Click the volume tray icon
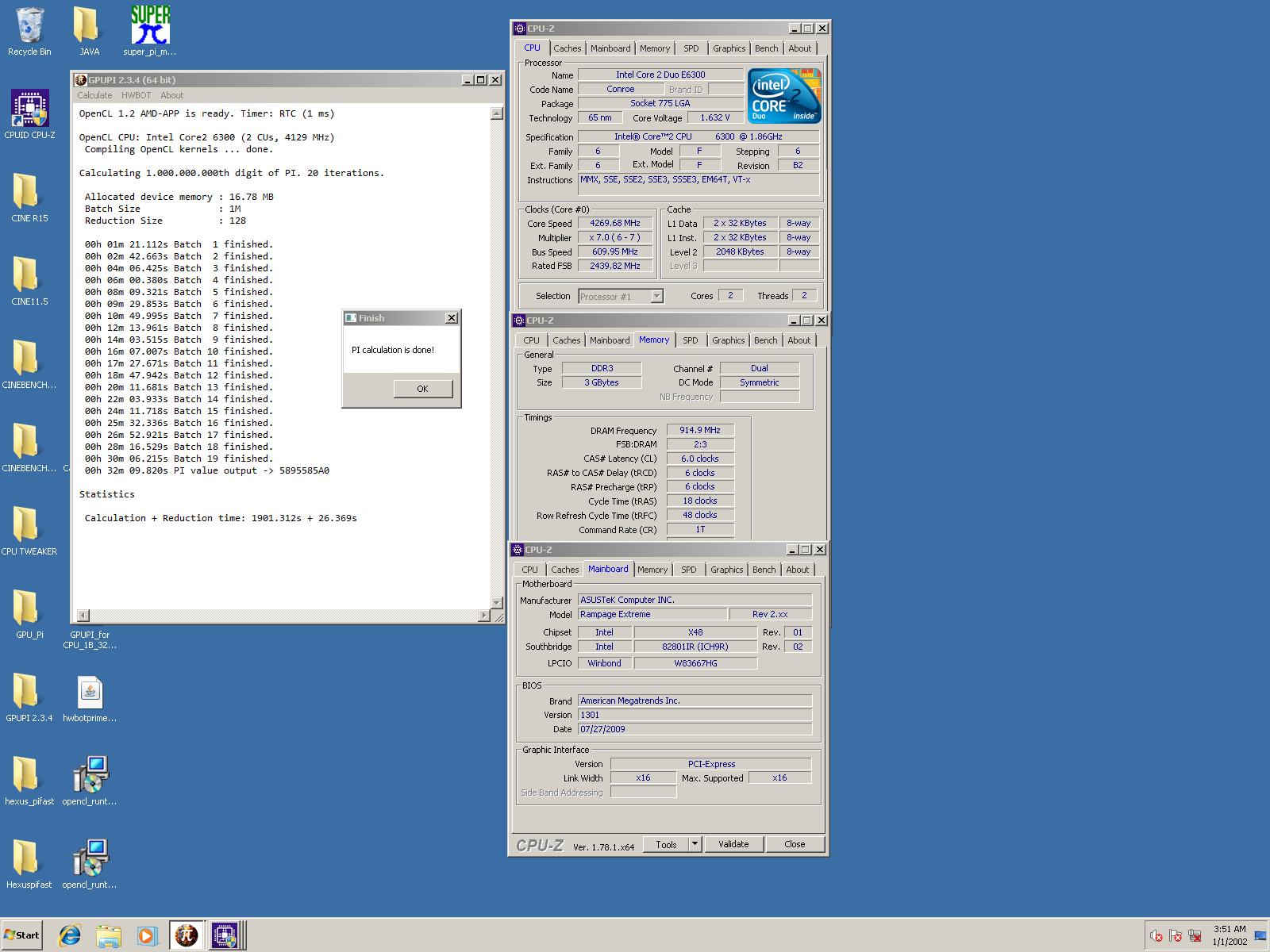The width and height of the screenshot is (1270, 952). 1156,936
